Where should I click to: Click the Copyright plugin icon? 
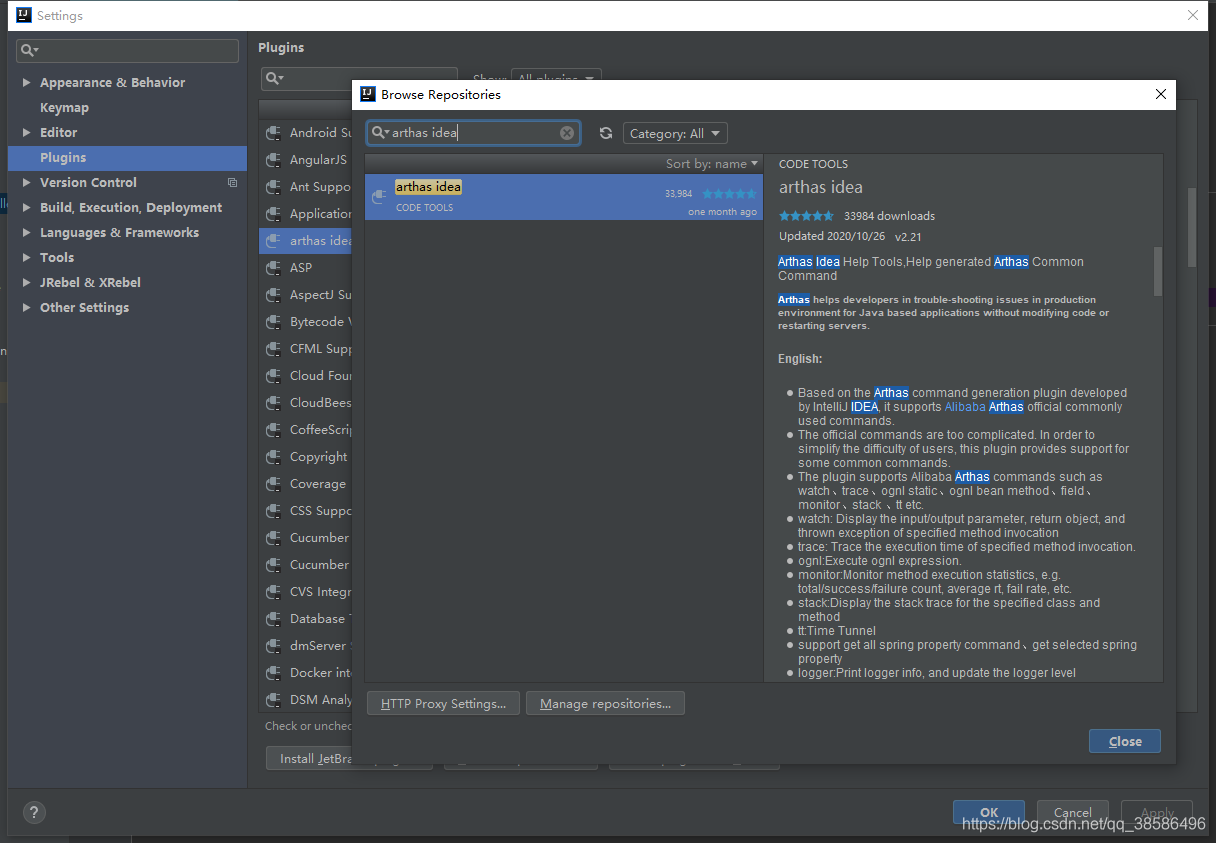(x=272, y=457)
